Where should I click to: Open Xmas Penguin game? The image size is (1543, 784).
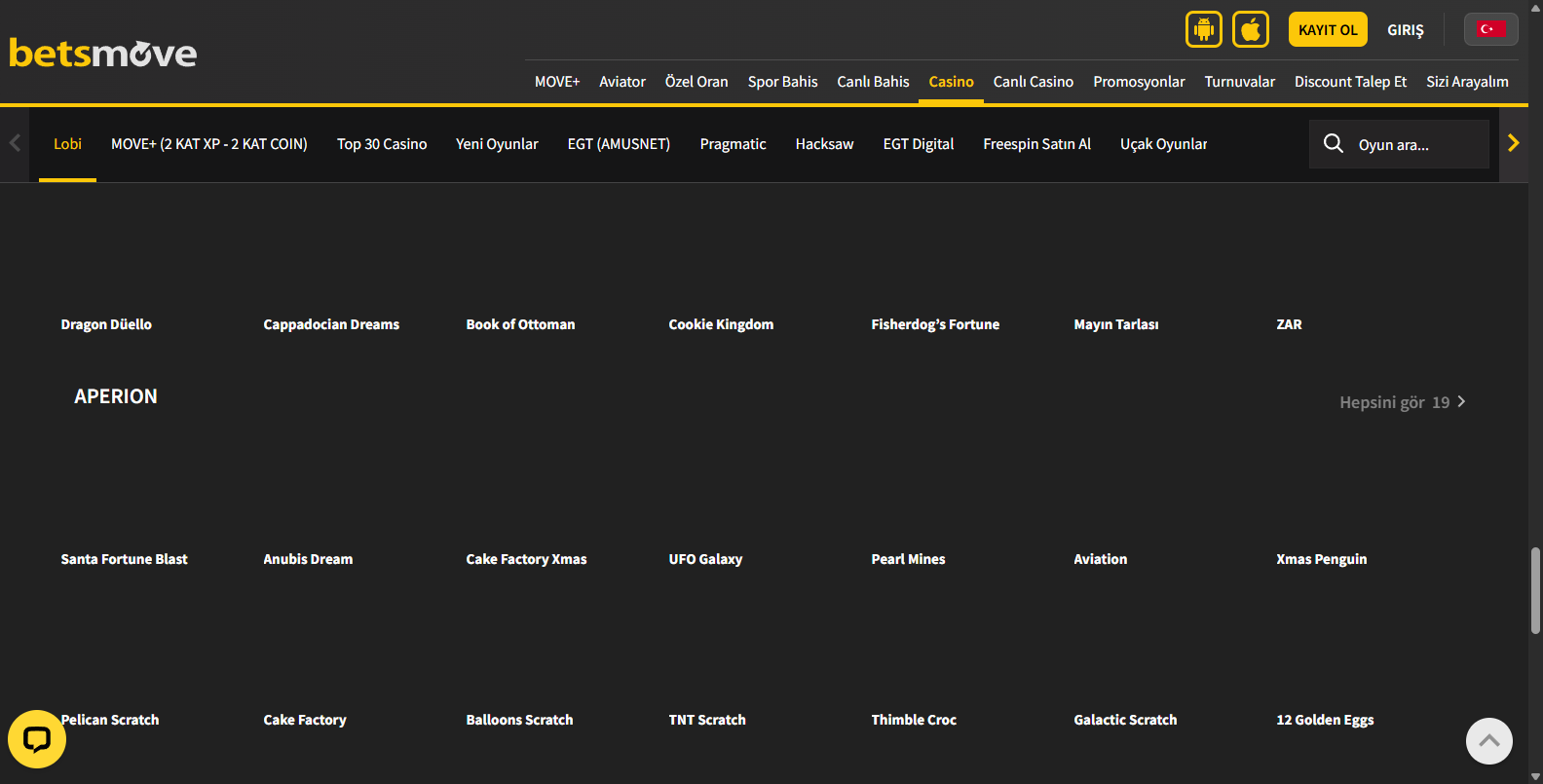tap(1321, 559)
